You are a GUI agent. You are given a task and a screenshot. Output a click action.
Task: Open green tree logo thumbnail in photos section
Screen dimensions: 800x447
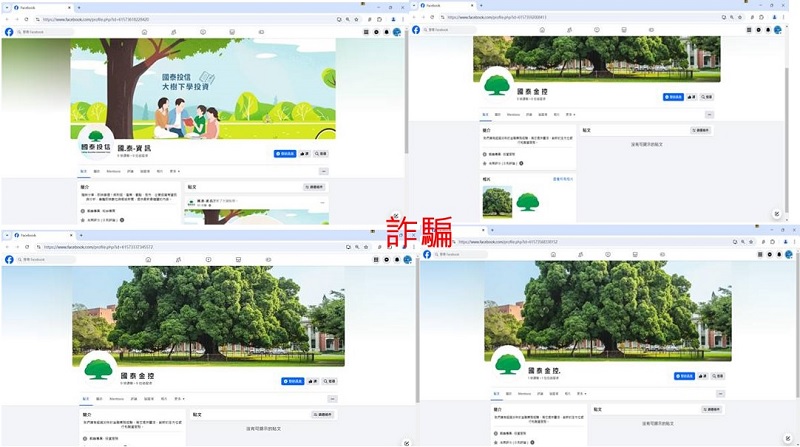(528, 202)
